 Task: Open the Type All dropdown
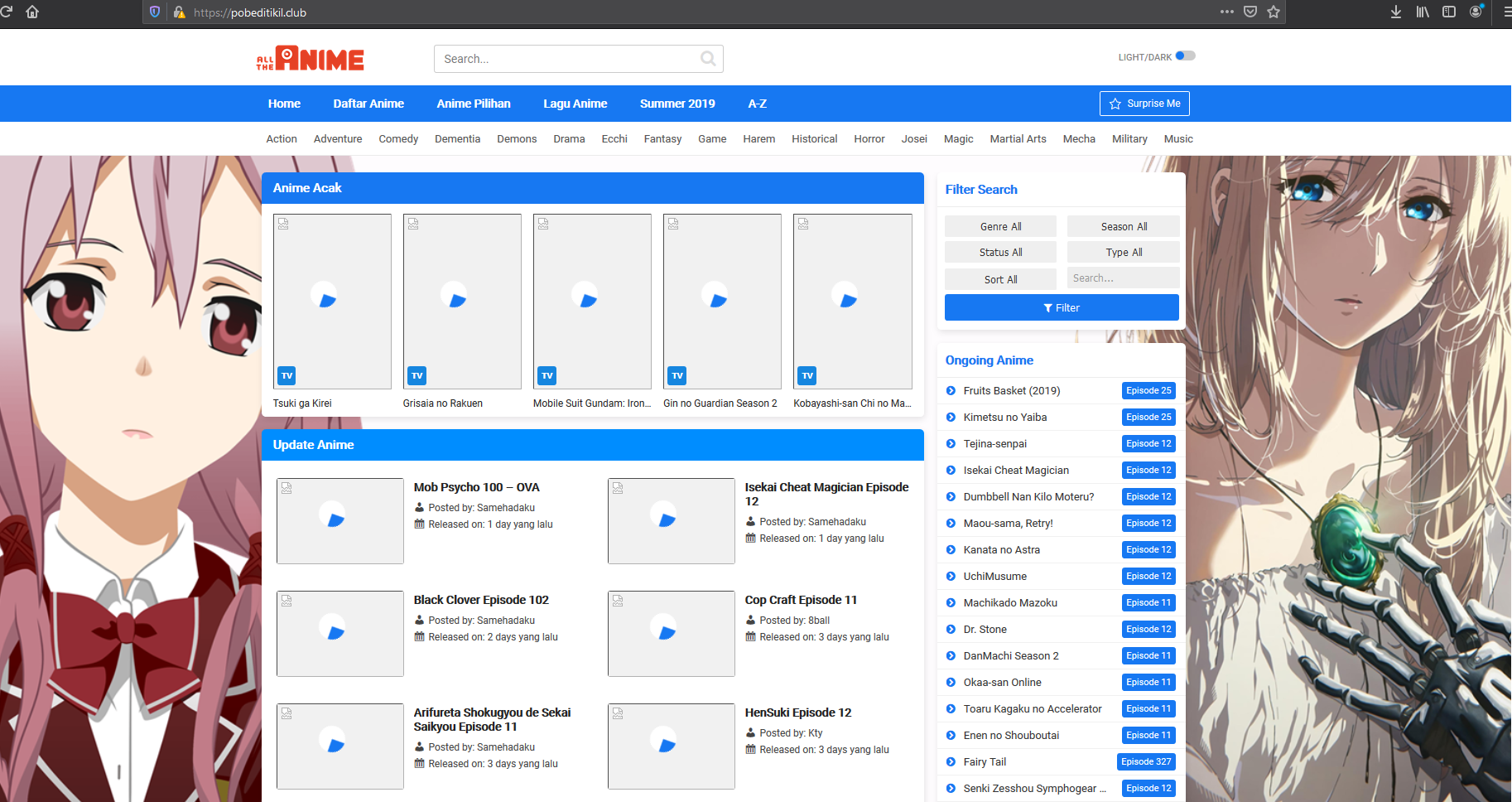[x=1123, y=252]
